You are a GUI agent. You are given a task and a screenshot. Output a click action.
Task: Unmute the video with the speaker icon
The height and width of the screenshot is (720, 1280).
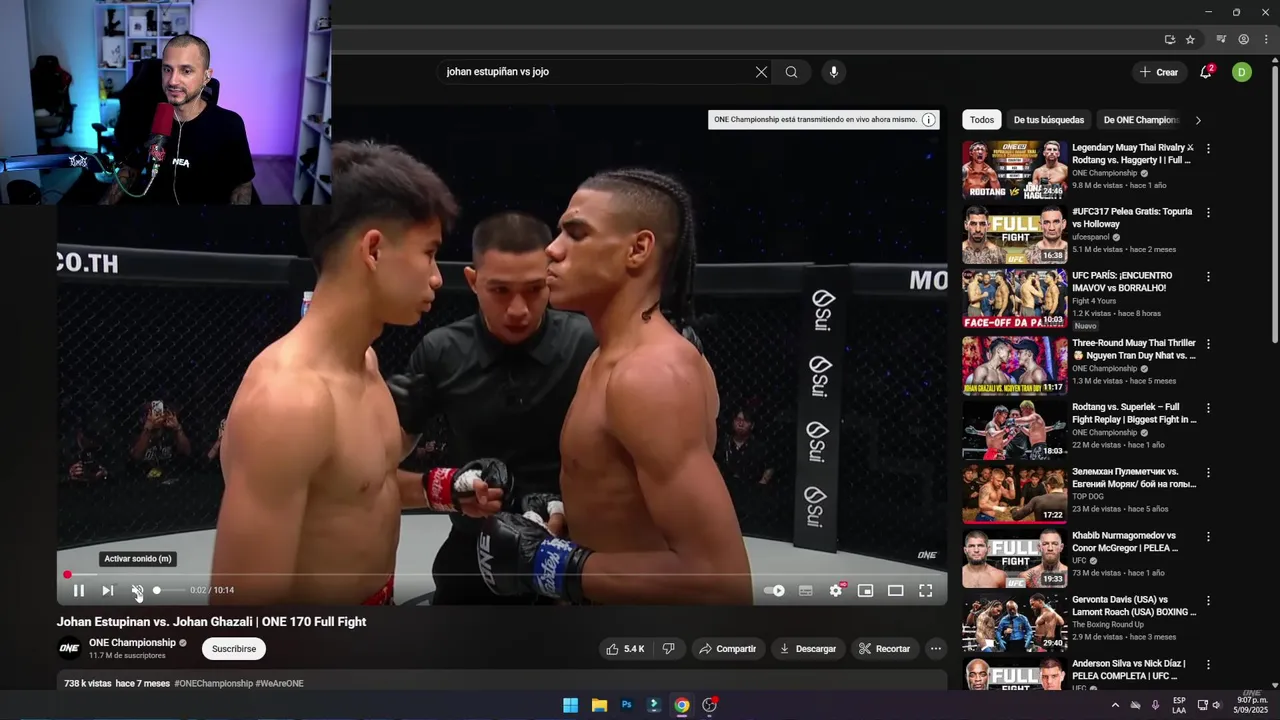(137, 590)
